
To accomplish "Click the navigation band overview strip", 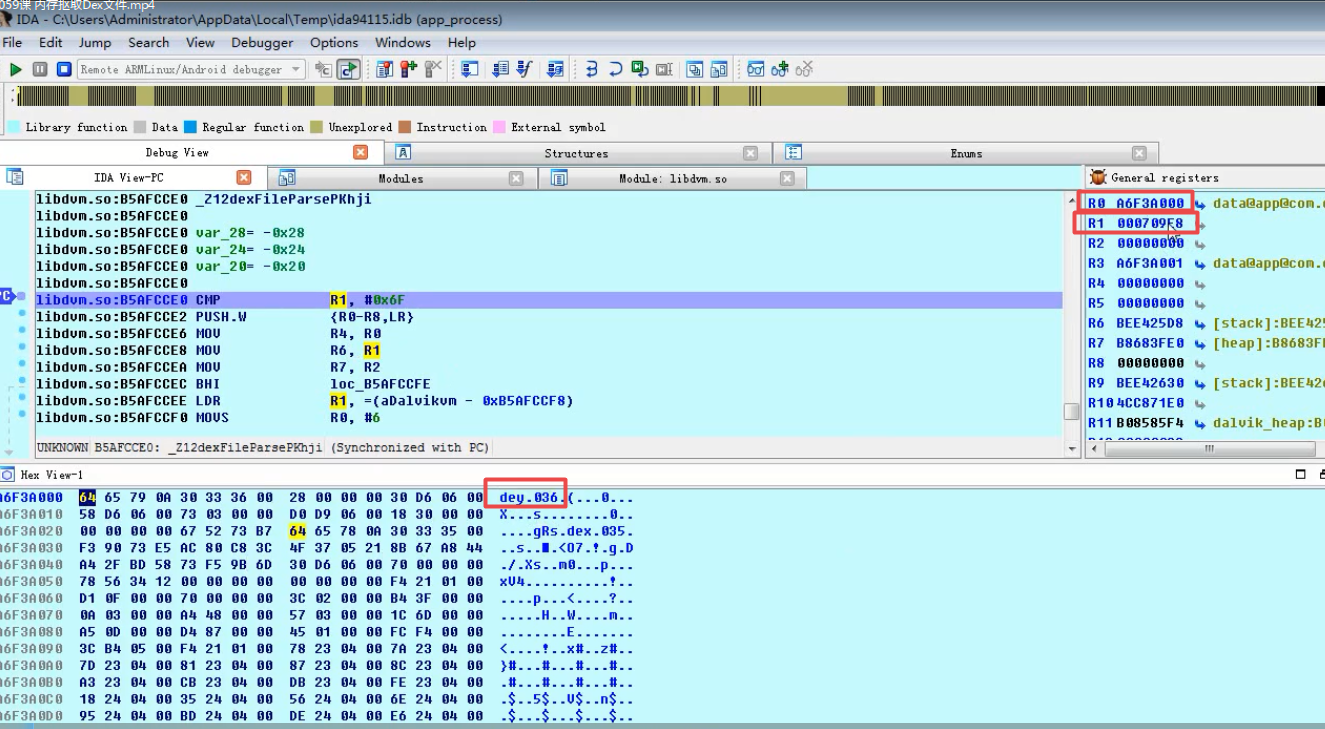I will tap(670, 96).
